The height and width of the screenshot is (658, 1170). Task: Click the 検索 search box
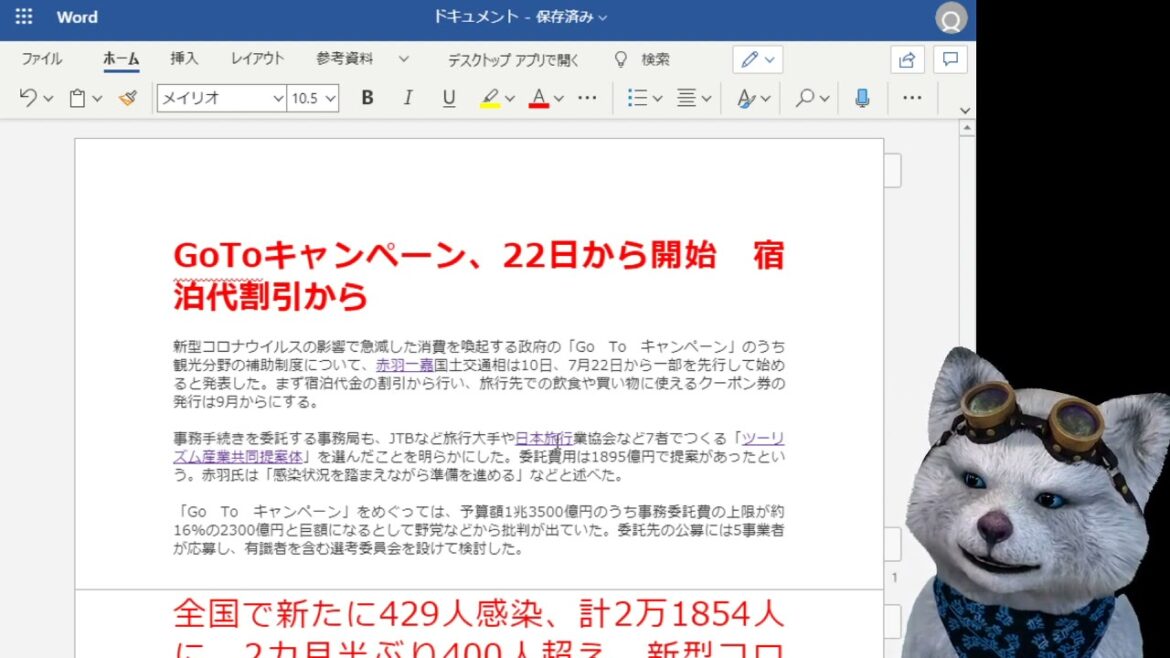655,60
